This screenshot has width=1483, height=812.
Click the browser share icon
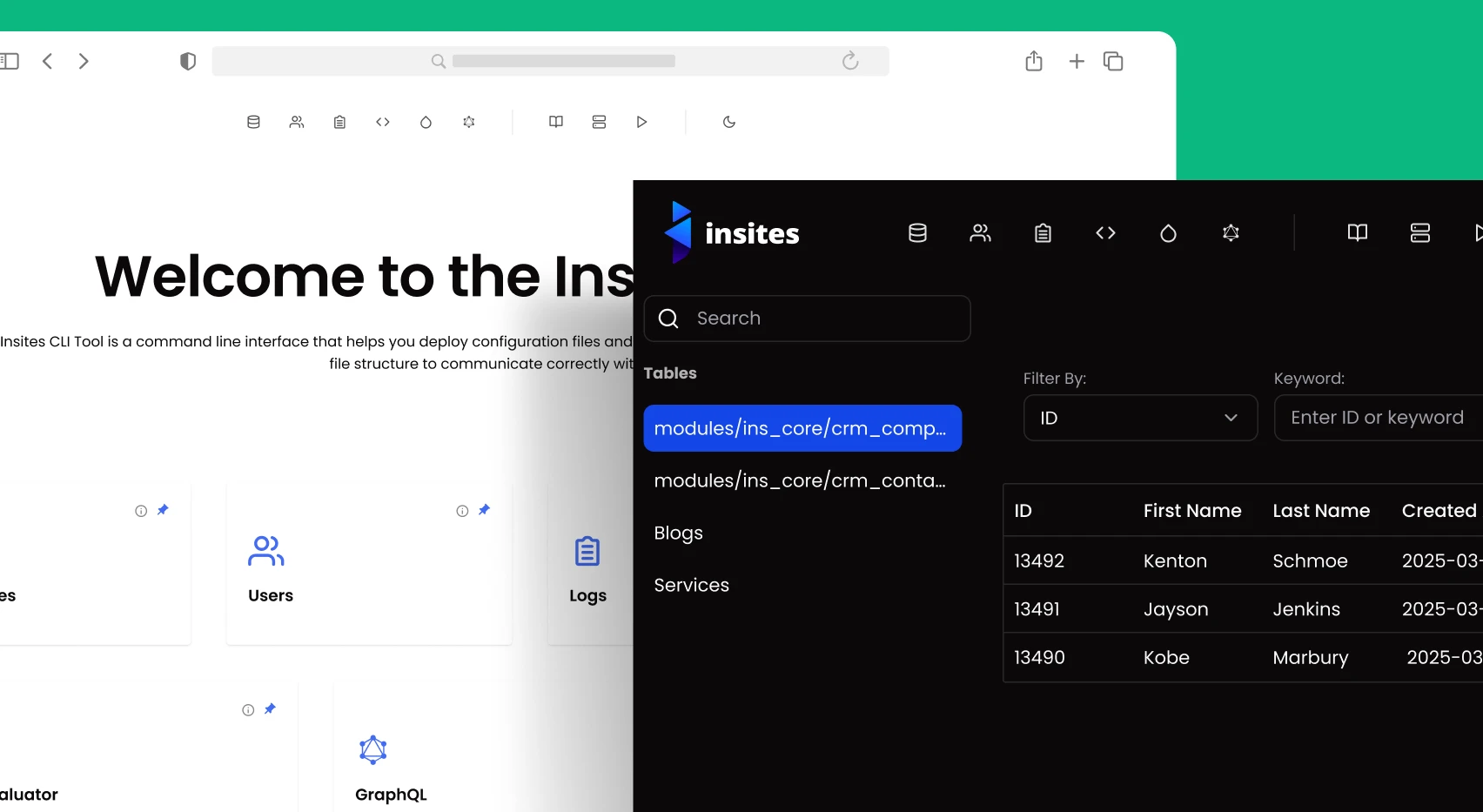point(1033,61)
